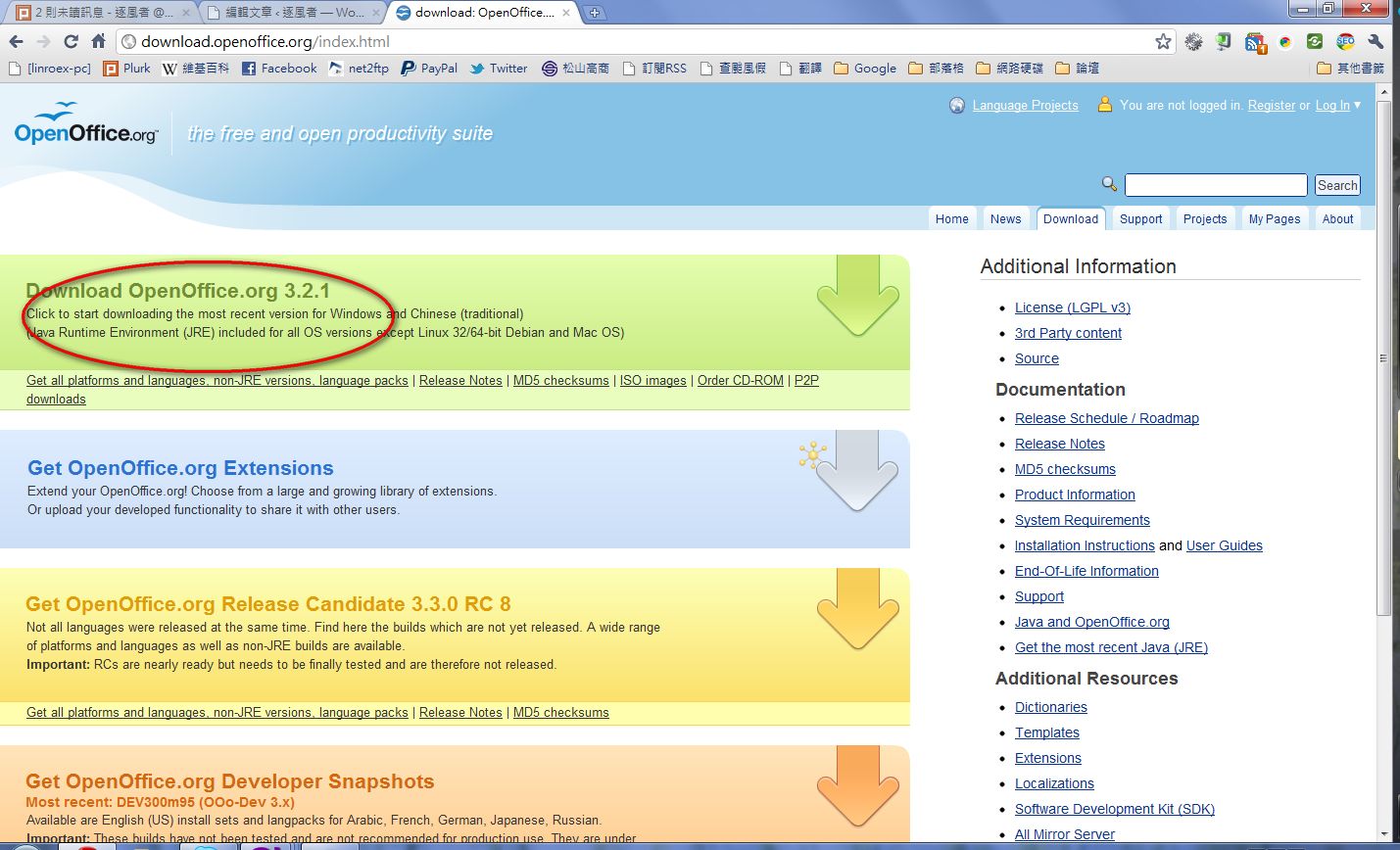Open the gear extension icon in the toolbar
1400x850 pixels.
pyautogui.click(x=1193, y=41)
